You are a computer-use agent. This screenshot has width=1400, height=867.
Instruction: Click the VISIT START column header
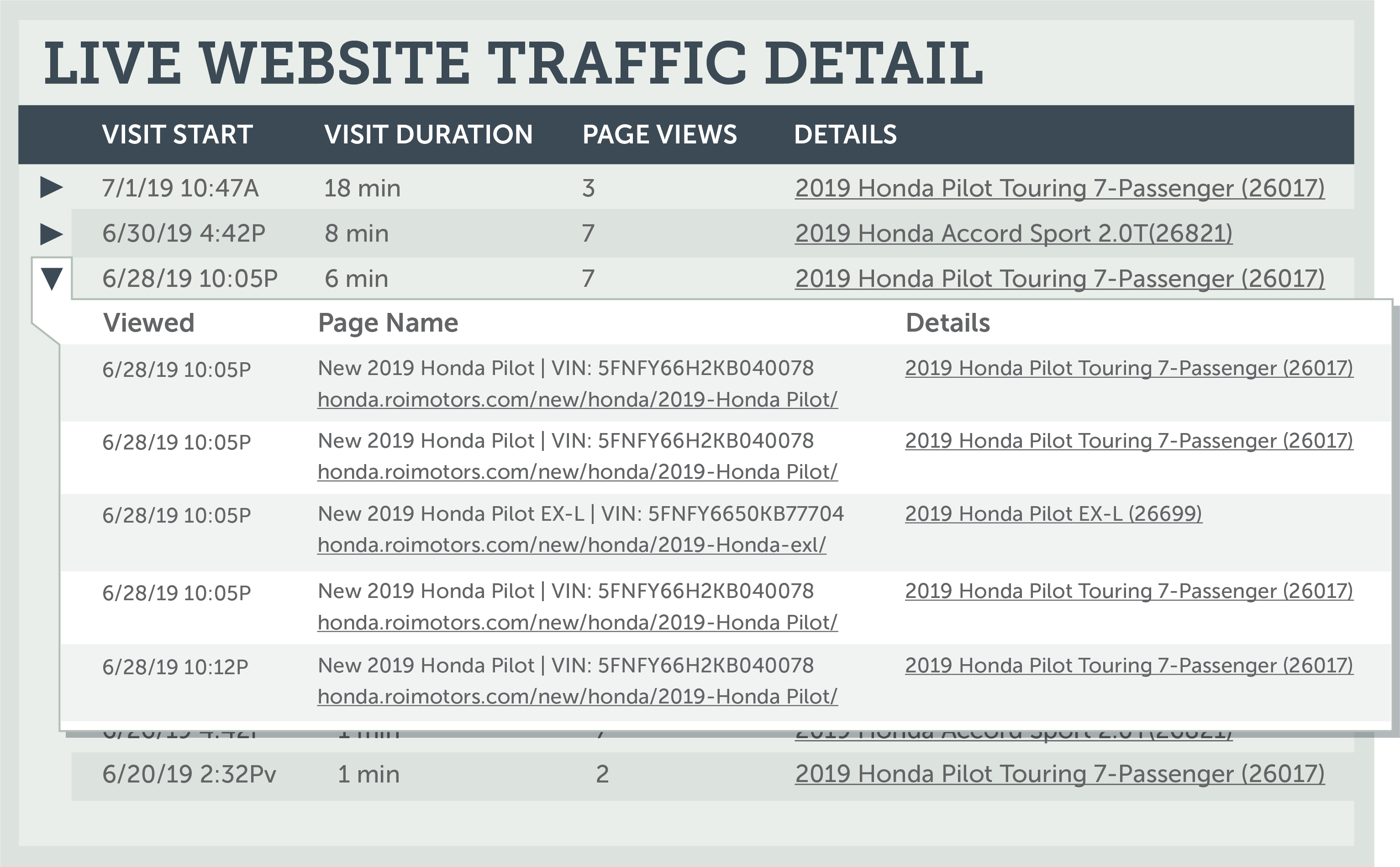tap(177, 134)
